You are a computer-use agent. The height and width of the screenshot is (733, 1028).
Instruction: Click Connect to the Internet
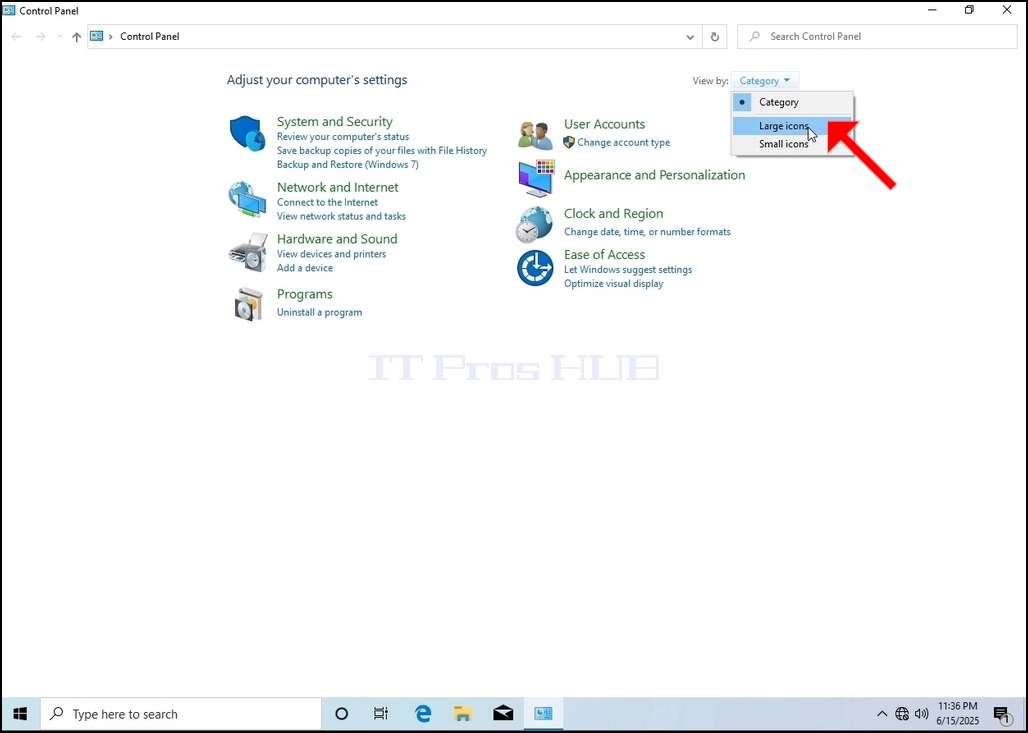(x=327, y=202)
